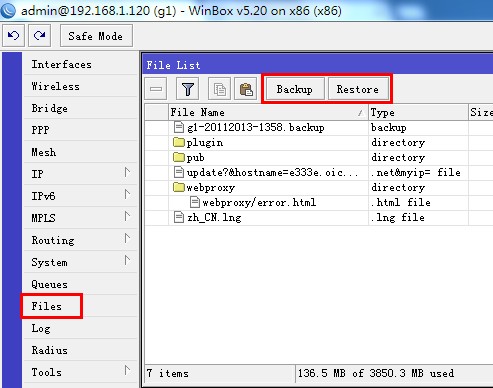Open Radius menu item
Viewport: 493px width, 388px height.
pos(80,350)
